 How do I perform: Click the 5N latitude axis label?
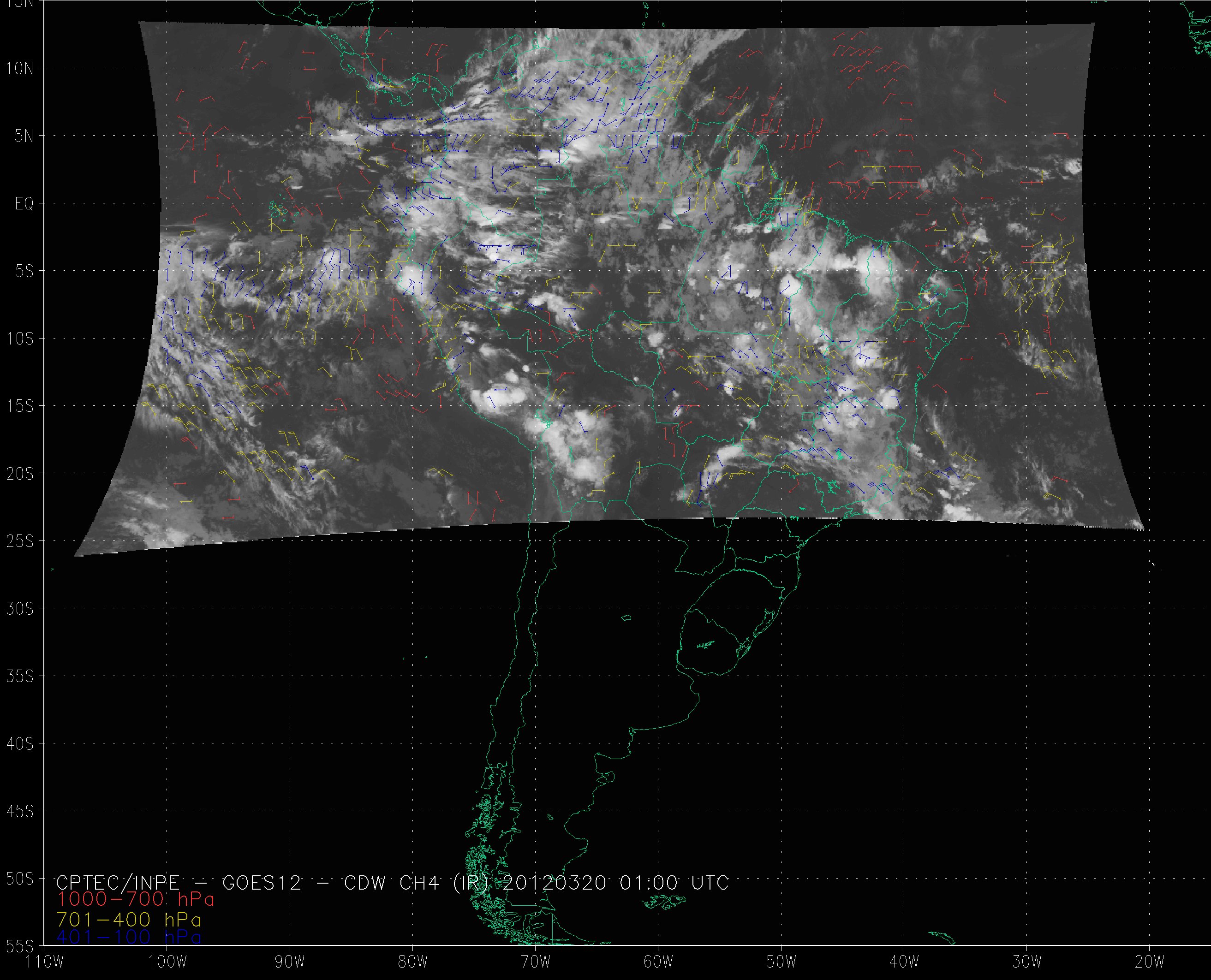coord(24,136)
